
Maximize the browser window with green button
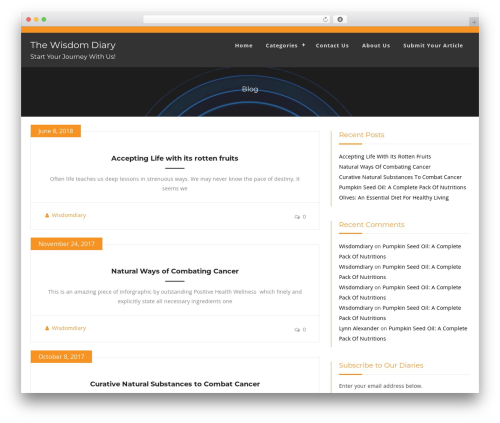44,19
